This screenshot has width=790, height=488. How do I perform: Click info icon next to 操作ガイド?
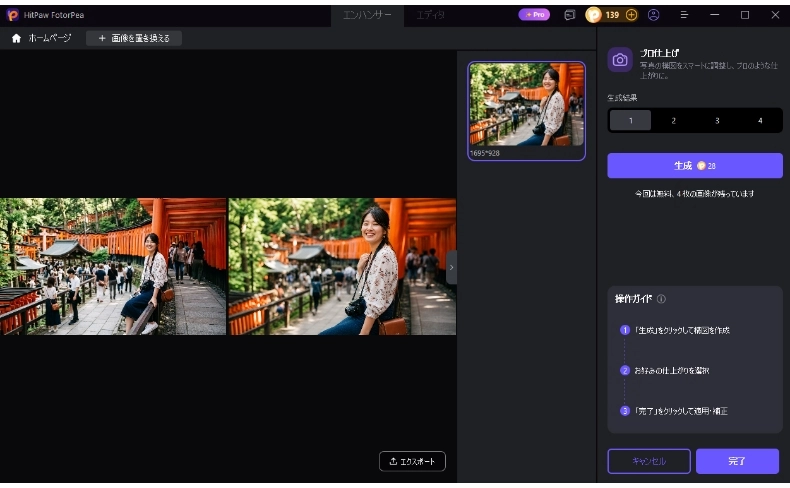tap(662, 299)
